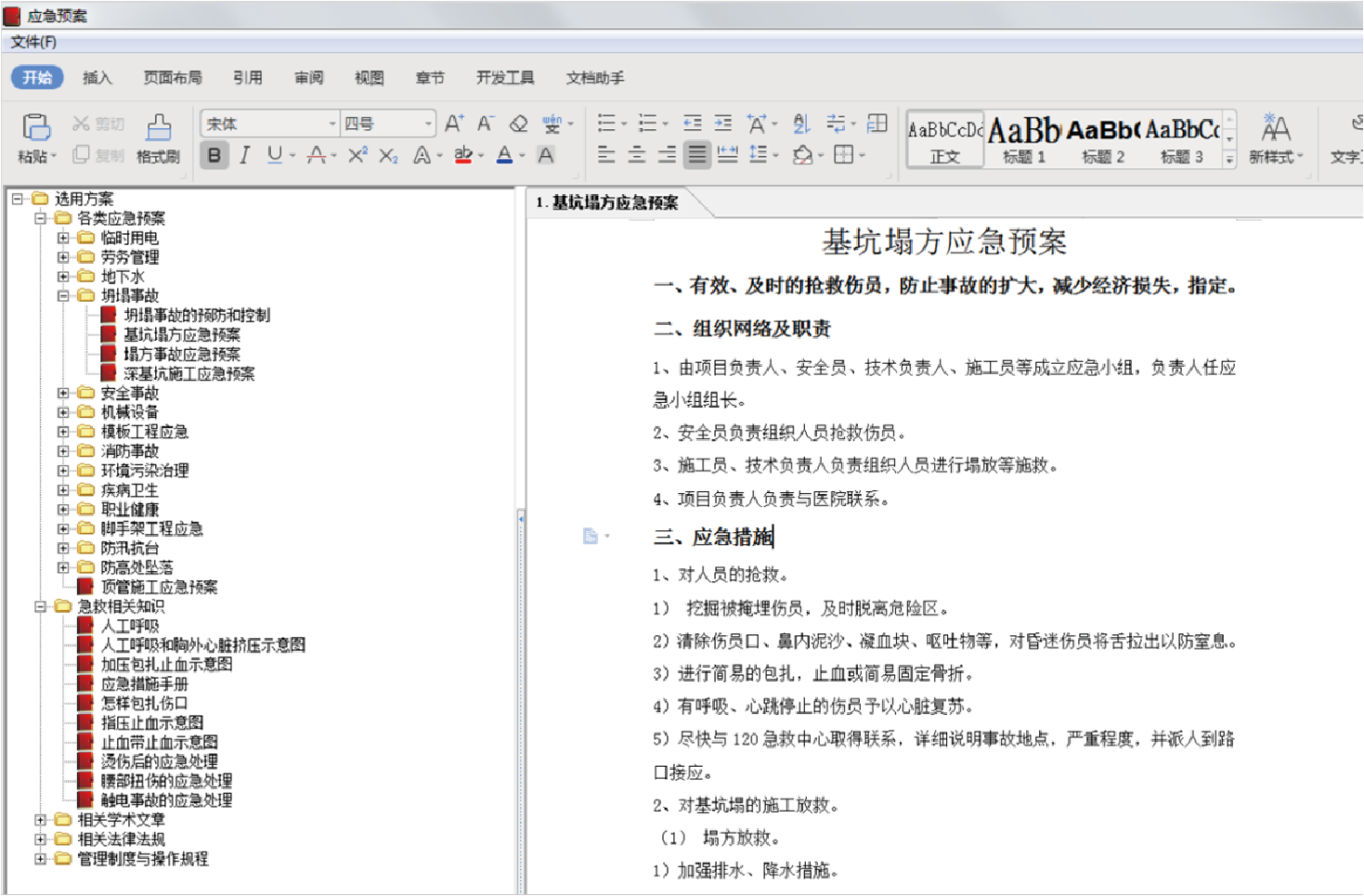Apply the 标题 3 heading style

click(x=1182, y=140)
